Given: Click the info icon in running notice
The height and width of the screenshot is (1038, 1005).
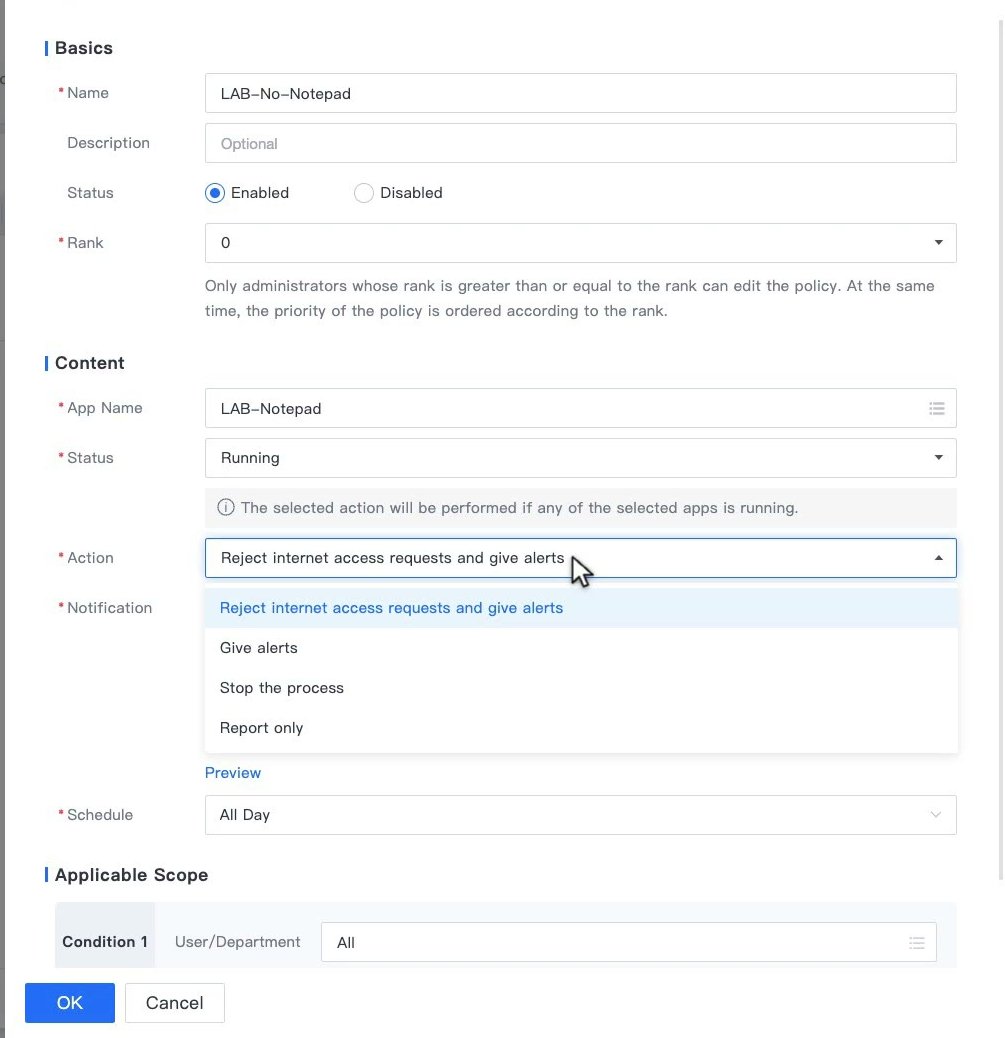Looking at the screenshot, I should pos(226,508).
